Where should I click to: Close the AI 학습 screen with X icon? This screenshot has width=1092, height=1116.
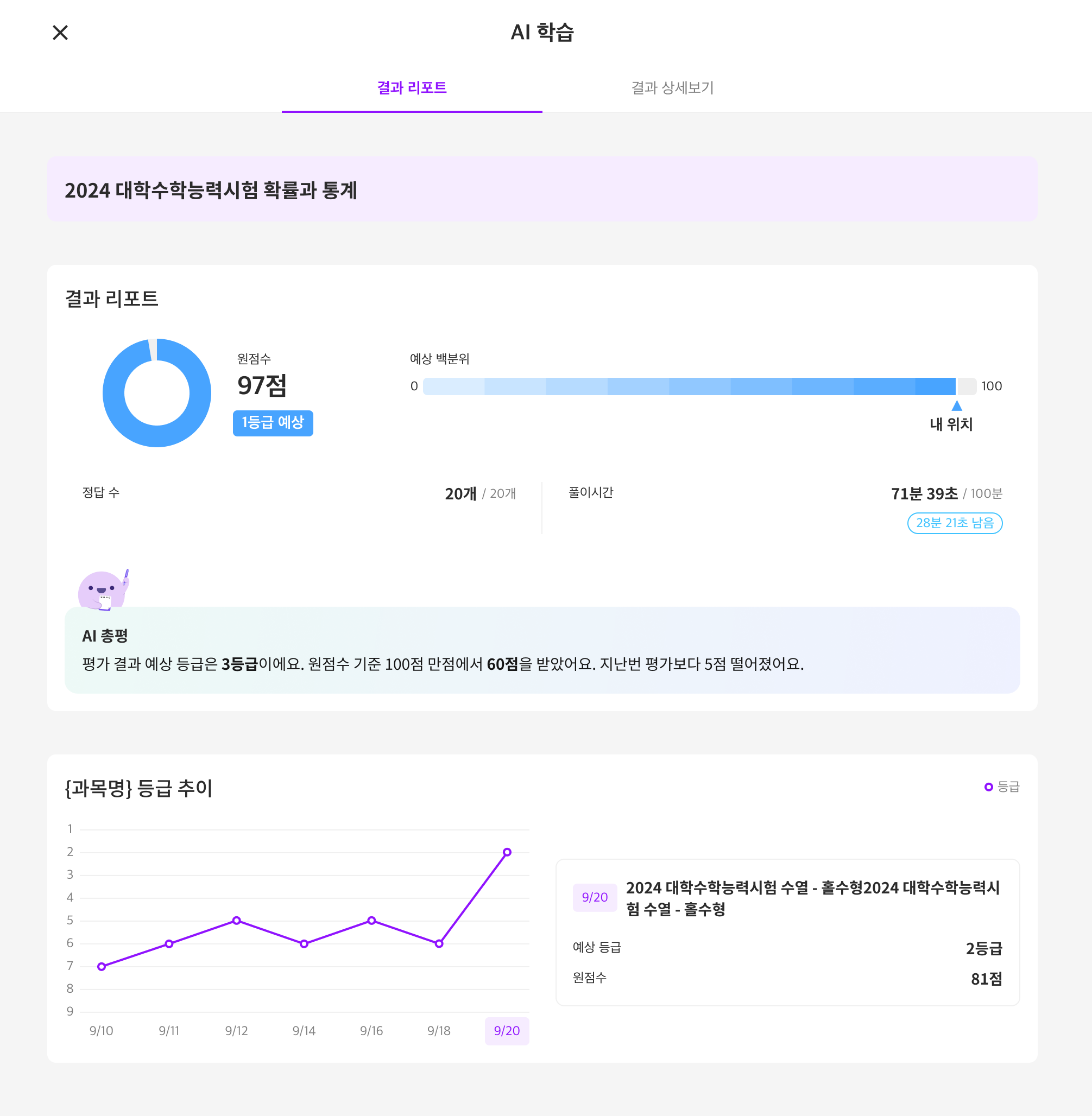pyautogui.click(x=60, y=33)
